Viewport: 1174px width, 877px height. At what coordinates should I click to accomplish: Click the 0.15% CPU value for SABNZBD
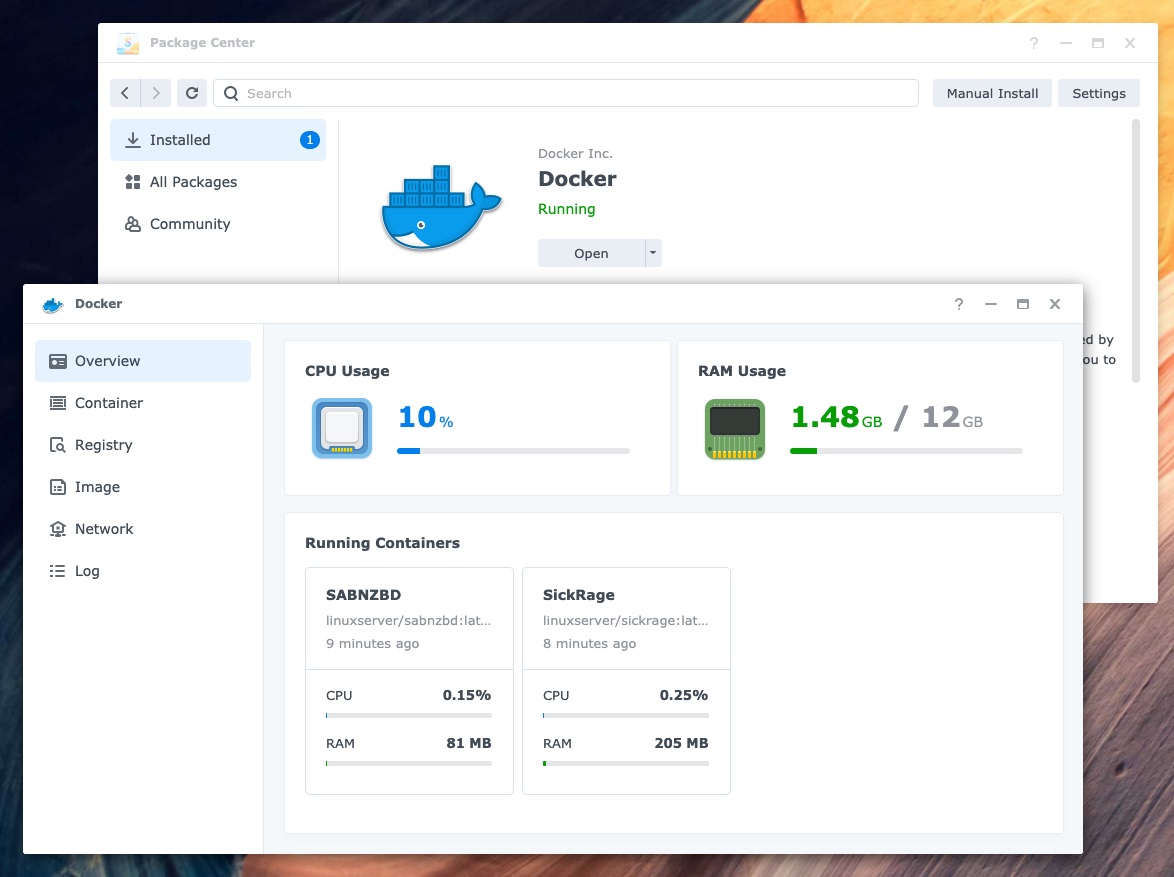tap(466, 695)
